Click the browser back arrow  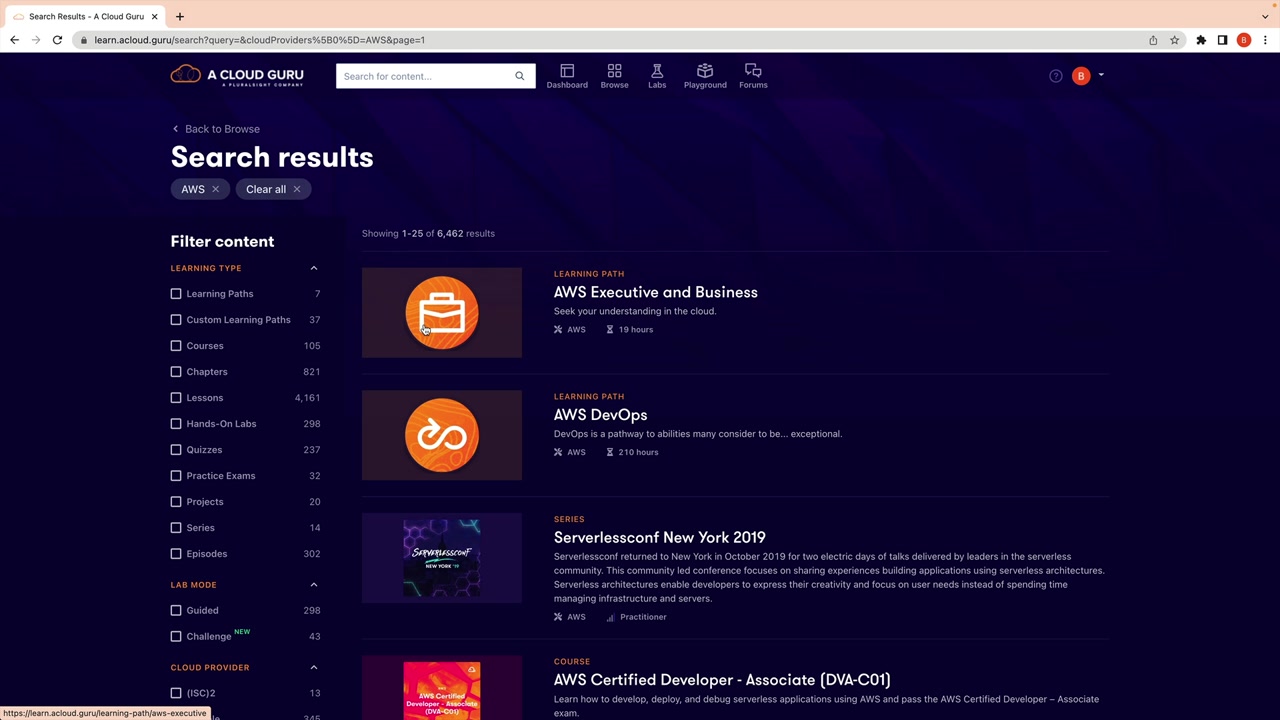pos(14,40)
